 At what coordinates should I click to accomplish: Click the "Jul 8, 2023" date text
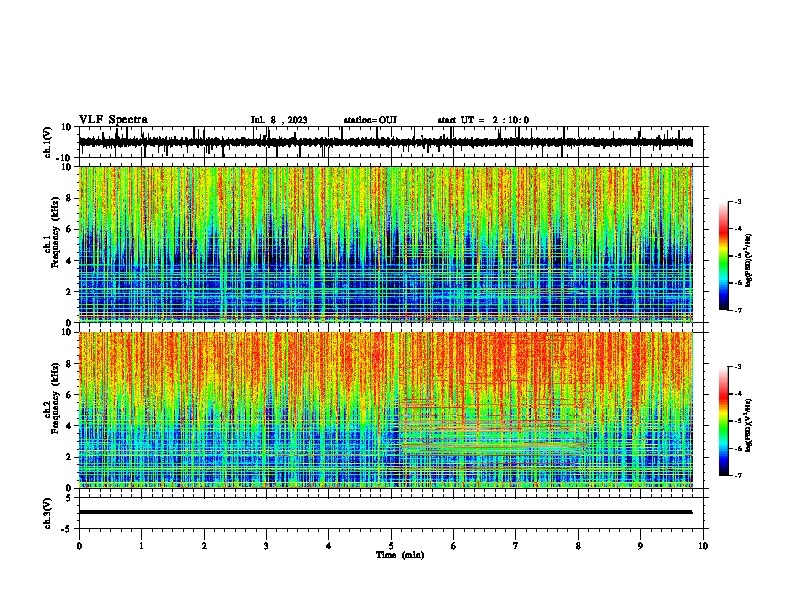[279, 120]
